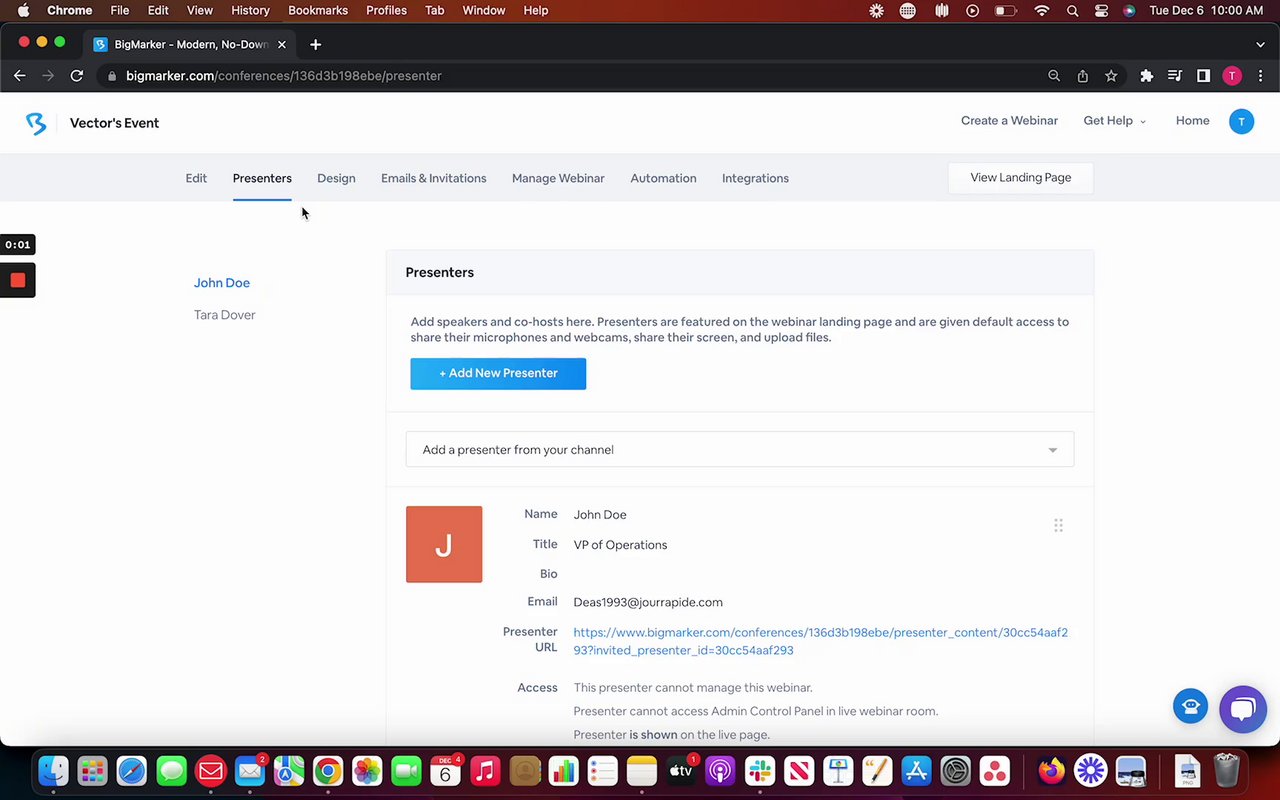Click the Create a Webinar link

point(1009,121)
